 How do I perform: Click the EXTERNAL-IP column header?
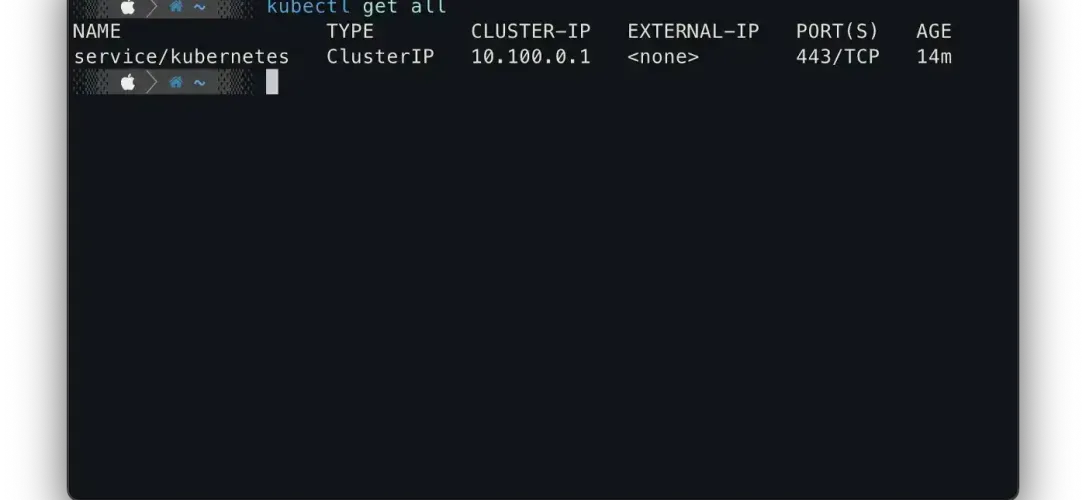coord(693,32)
